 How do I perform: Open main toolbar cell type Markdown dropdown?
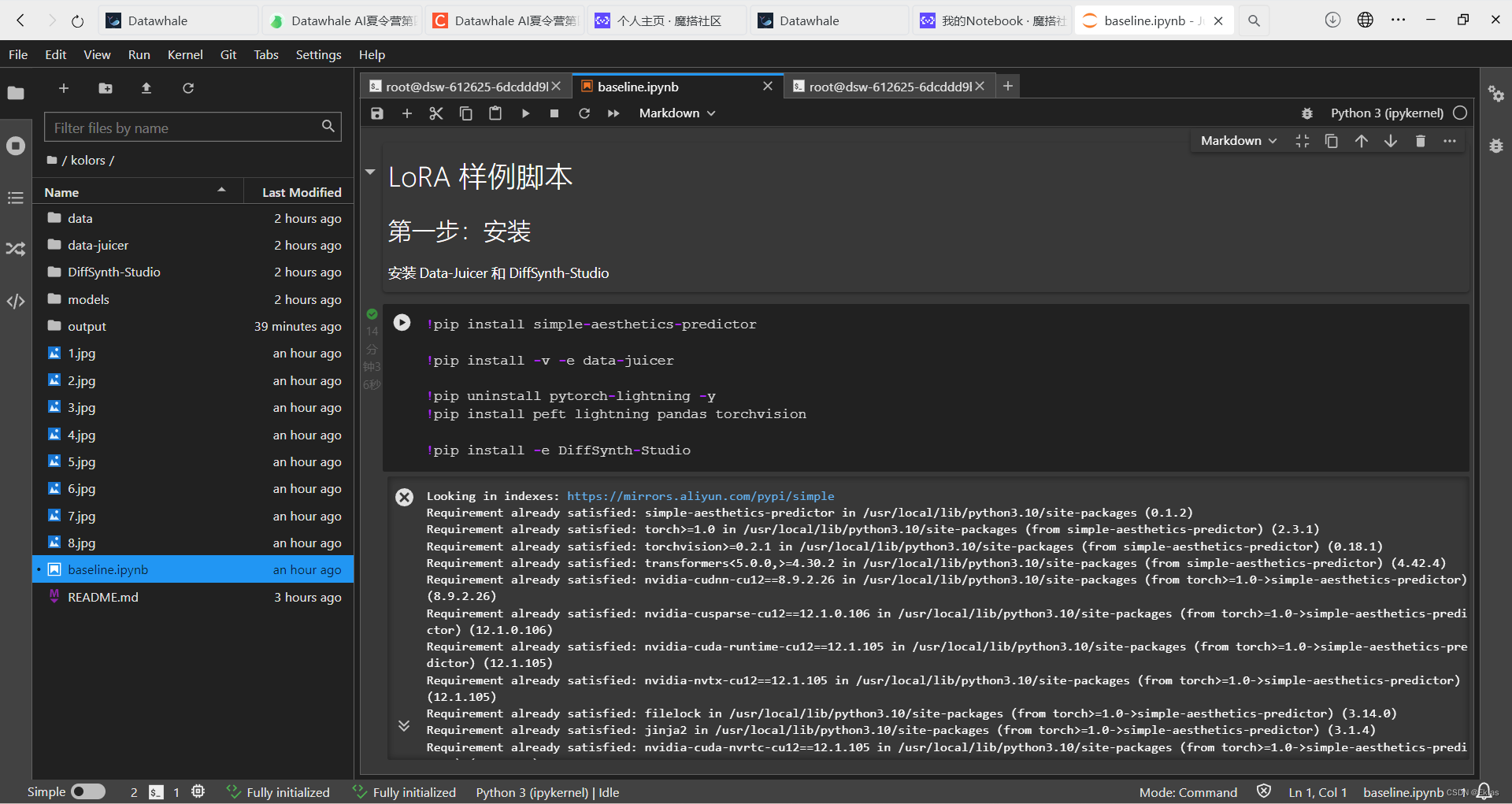coord(677,113)
